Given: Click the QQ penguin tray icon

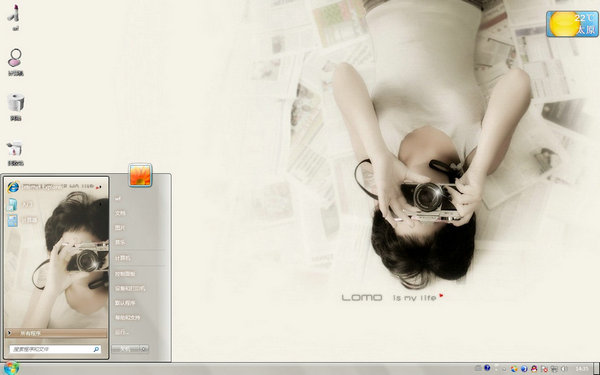Looking at the screenshot, I should pyautogui.click(x=534, y=368).
